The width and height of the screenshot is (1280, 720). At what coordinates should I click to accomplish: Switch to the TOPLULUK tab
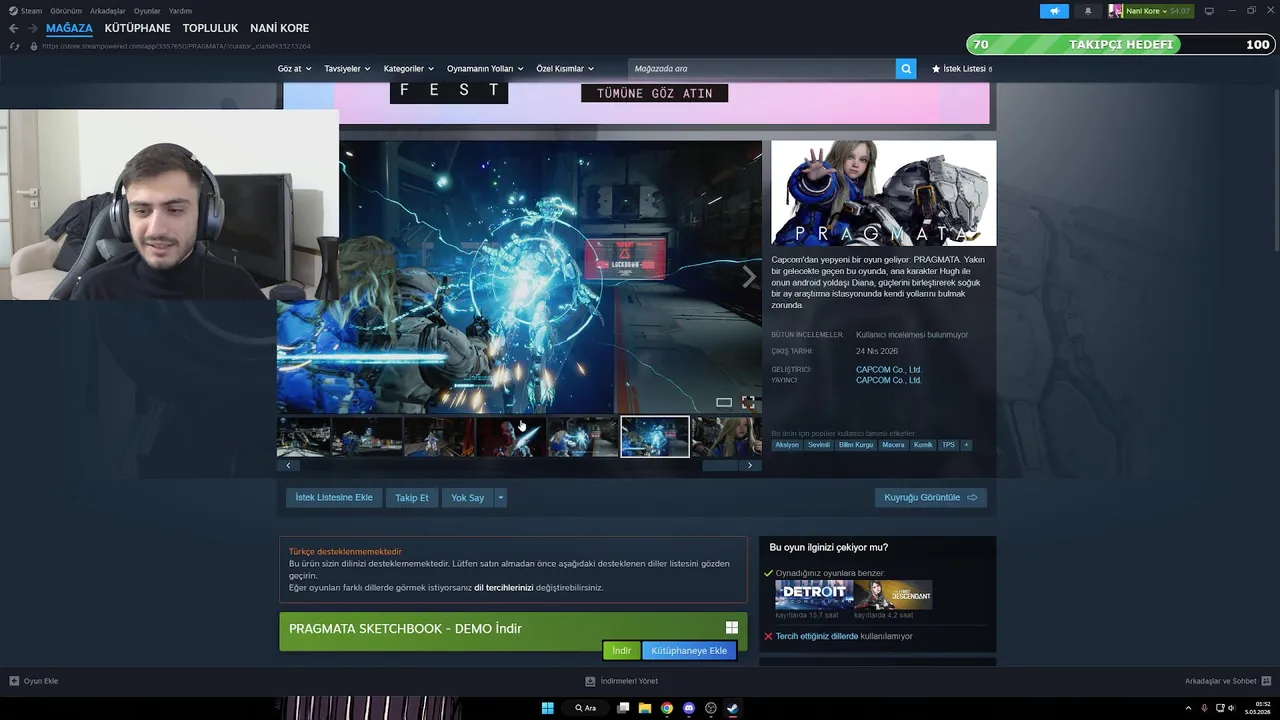(x=210, y=28)
